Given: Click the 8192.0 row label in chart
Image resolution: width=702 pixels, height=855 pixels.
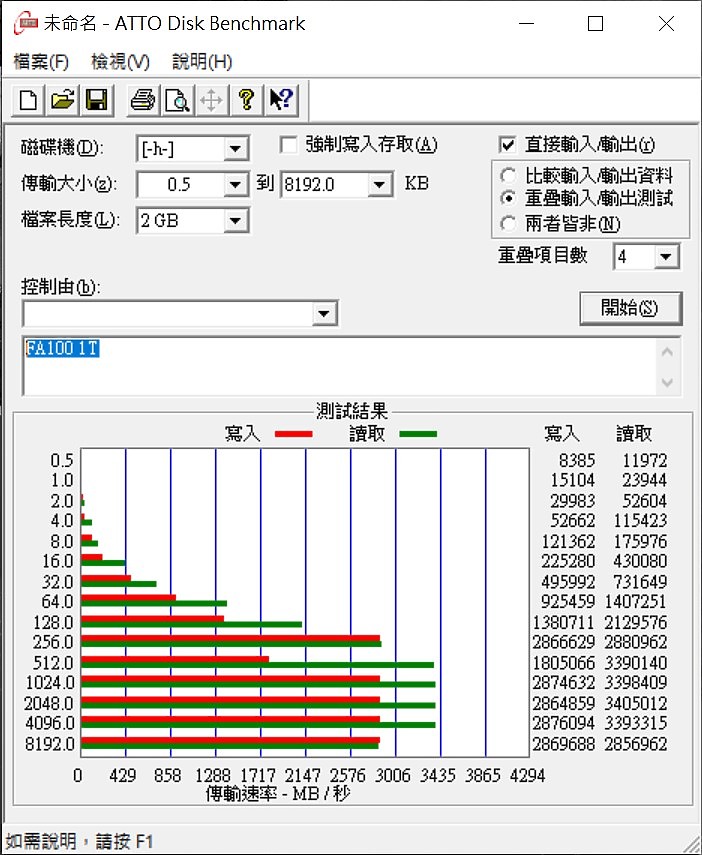Looking at the screenshot, I should click(x=50, y=744).
